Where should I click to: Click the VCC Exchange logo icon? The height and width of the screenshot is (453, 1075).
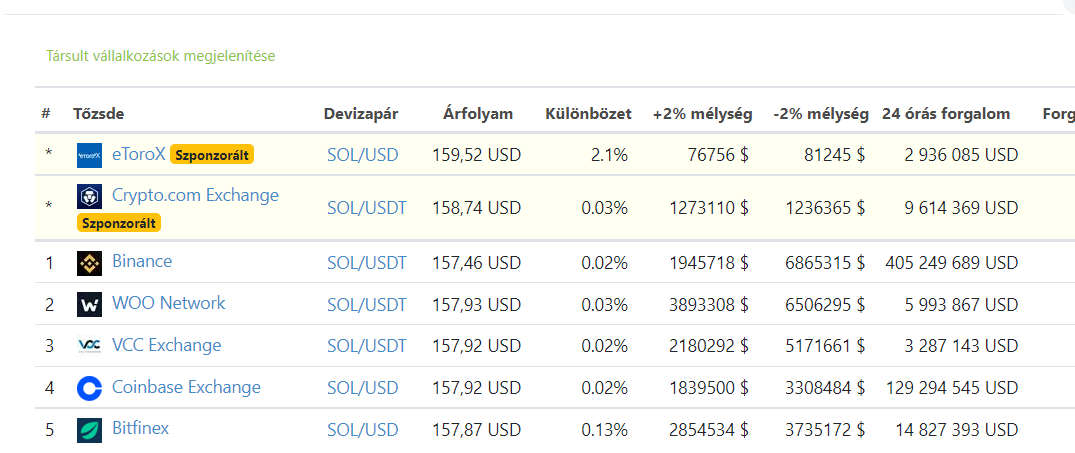pyautogui.click(x=89, y=346)
